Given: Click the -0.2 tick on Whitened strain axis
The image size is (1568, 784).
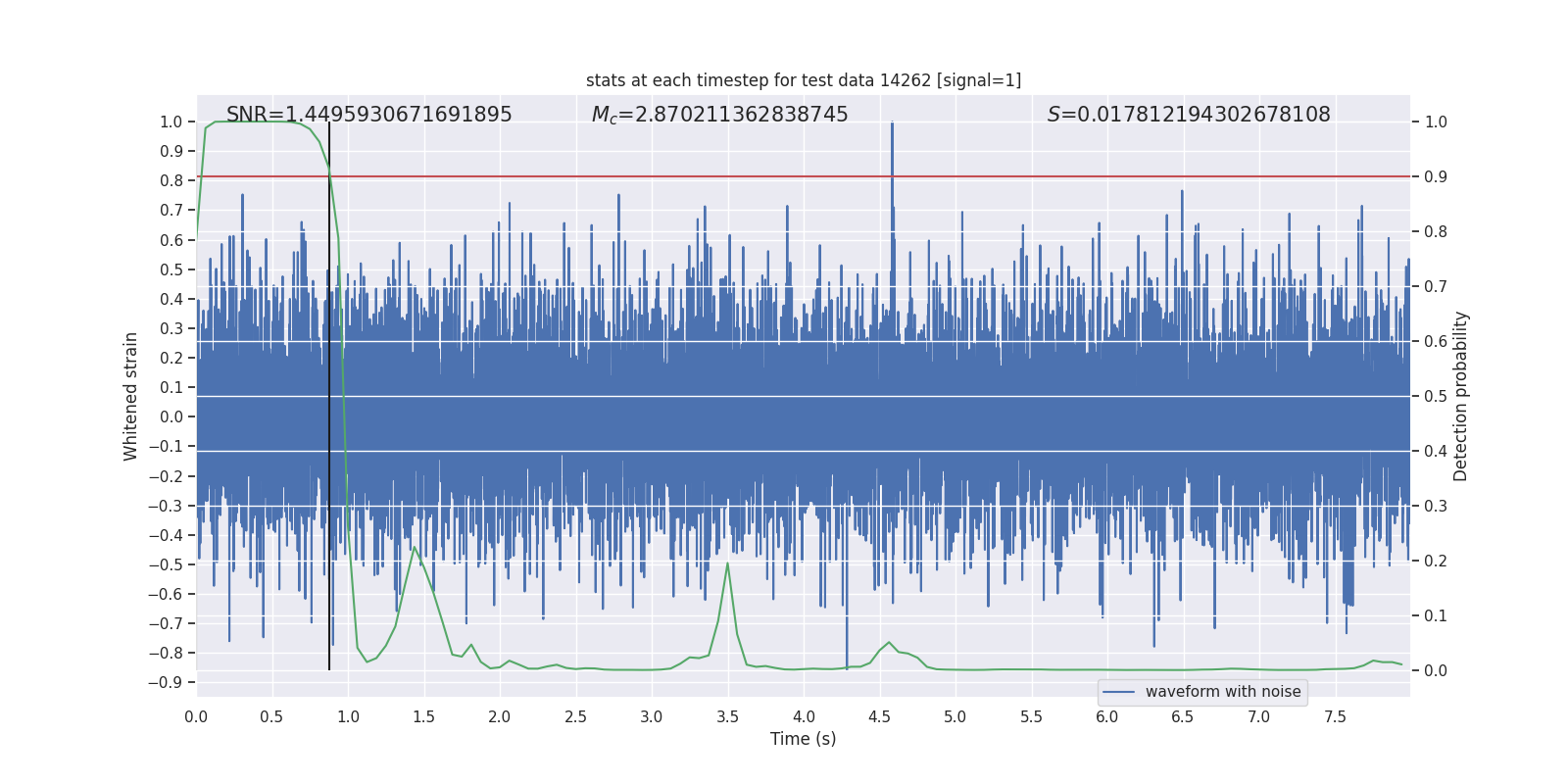Looking at the screenshot, I should (166, 477).
